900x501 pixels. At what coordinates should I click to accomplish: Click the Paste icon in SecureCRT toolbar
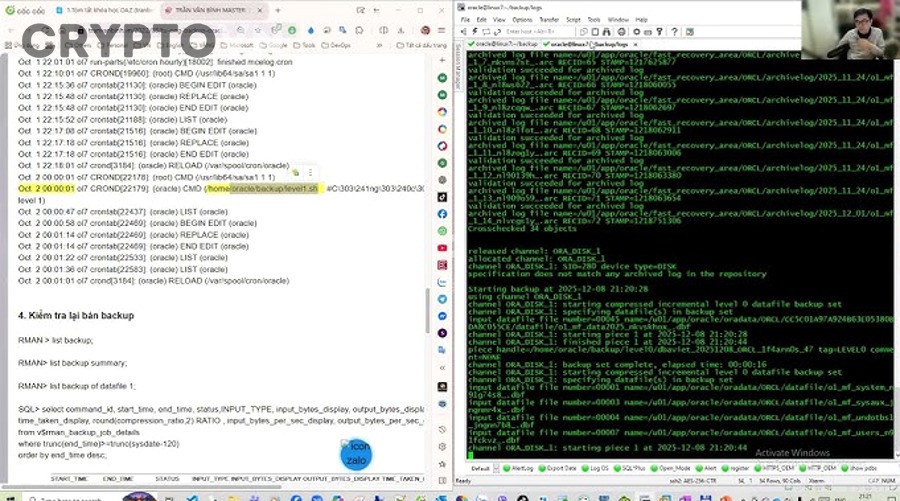(x=595, y=32)
